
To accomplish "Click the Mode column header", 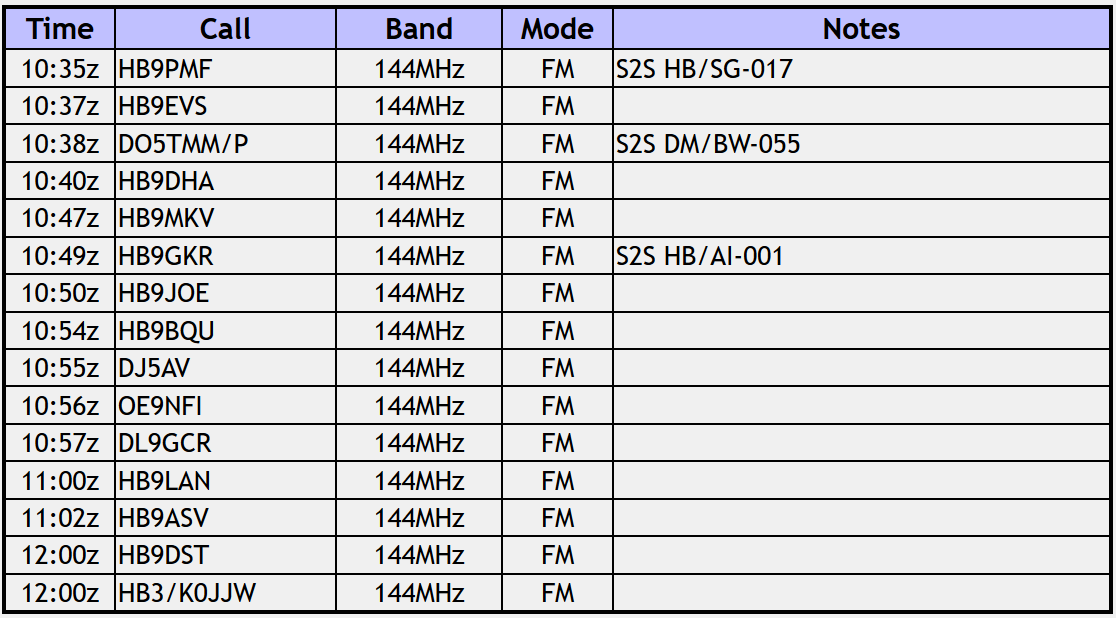I will pyautogui.click(x=557, y=30).
